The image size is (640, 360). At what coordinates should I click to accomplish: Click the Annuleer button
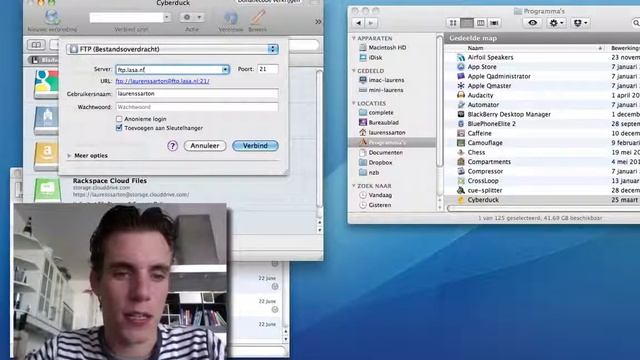[205, 146]
